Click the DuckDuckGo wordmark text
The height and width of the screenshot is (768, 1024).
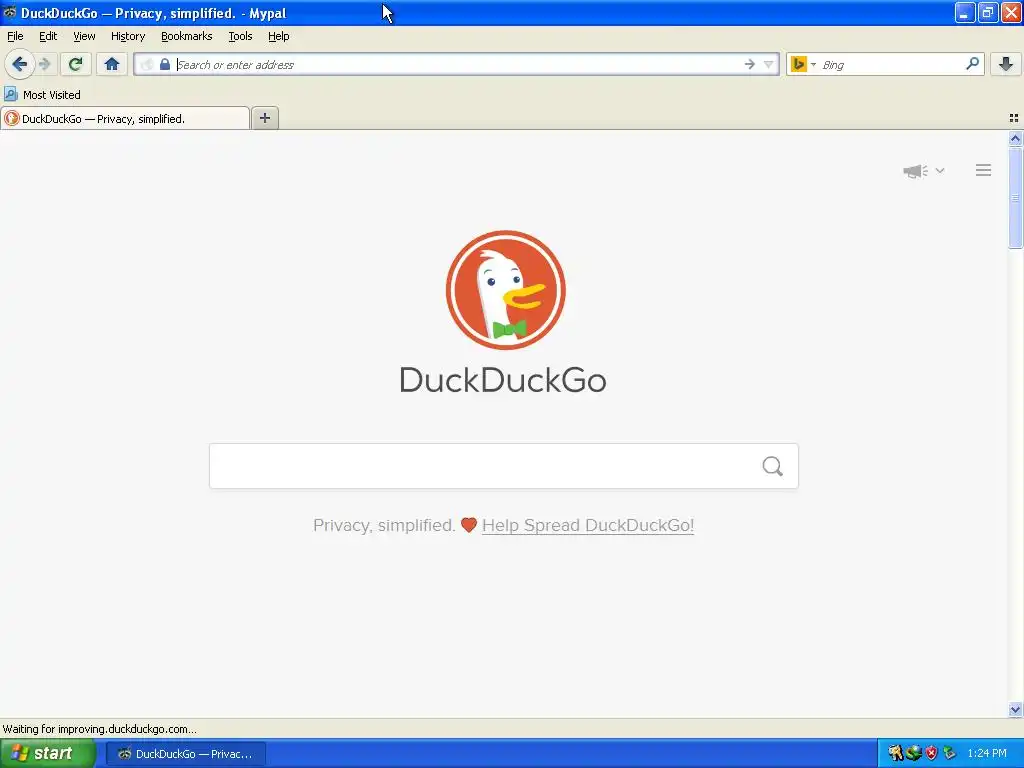pos(503,380)
